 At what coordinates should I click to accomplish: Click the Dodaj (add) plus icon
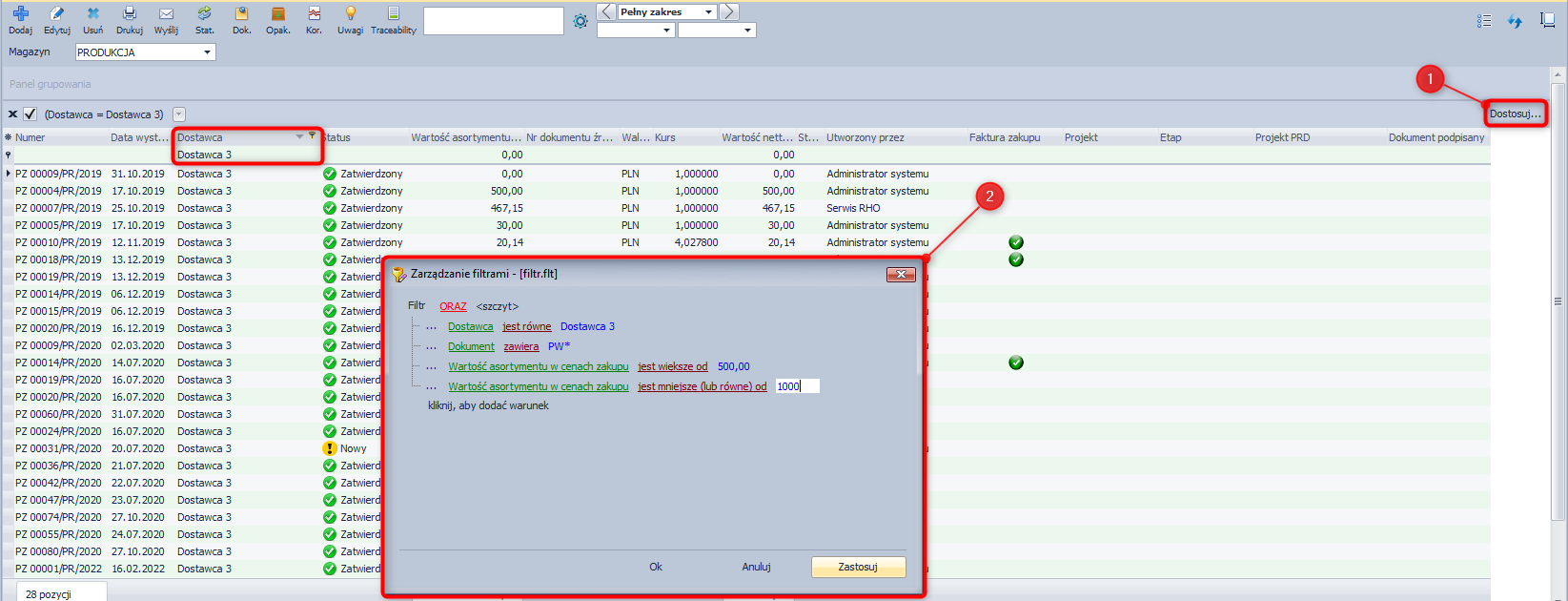[x=20, y=14]
